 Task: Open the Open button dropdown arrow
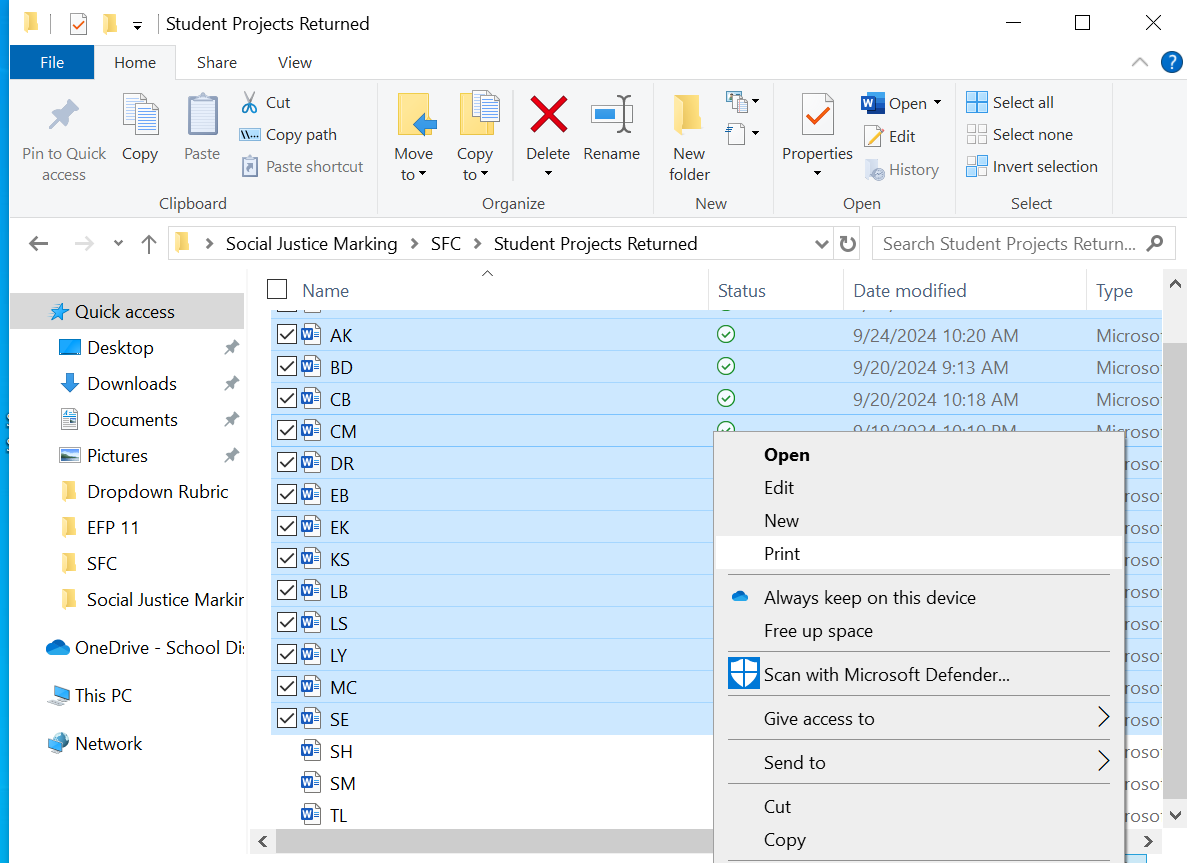click(x=937, y=102)
